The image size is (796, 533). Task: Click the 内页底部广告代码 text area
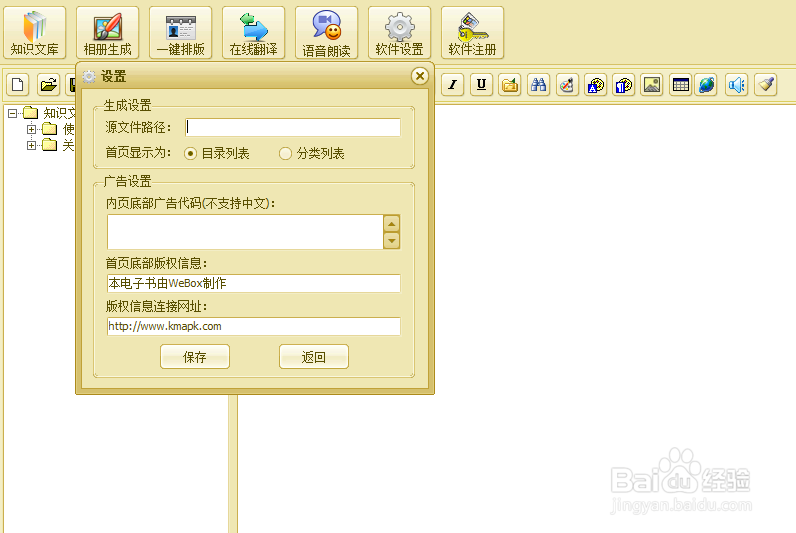click(245, 232)
